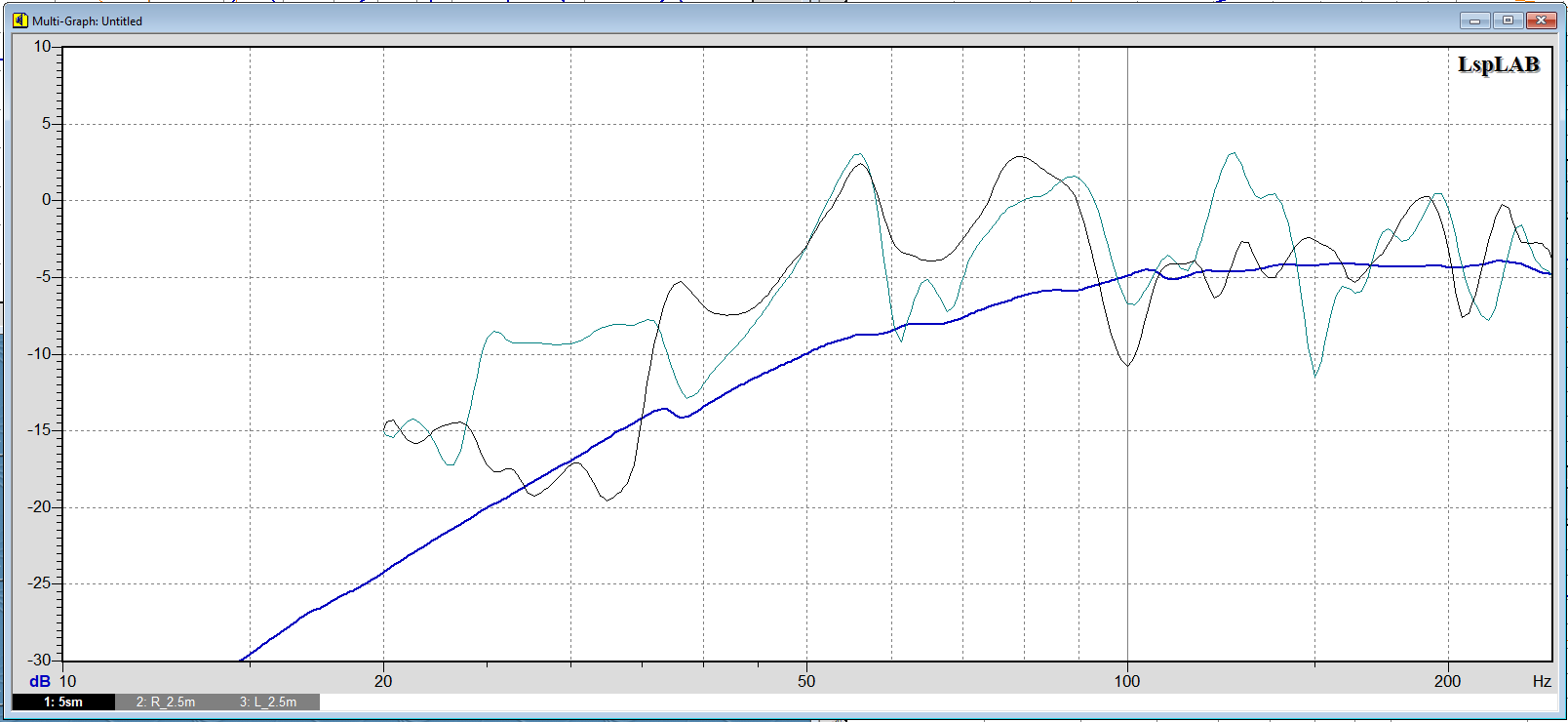
Task: Click empty white area right of curve tabs
Action: [x=878, y=702]
